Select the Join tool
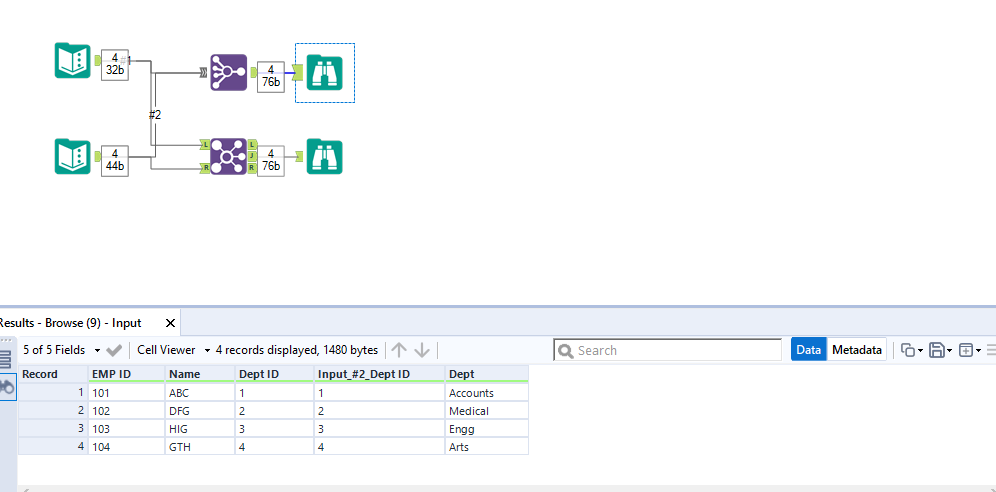996x492 pixels. click(x=228, y=156)
